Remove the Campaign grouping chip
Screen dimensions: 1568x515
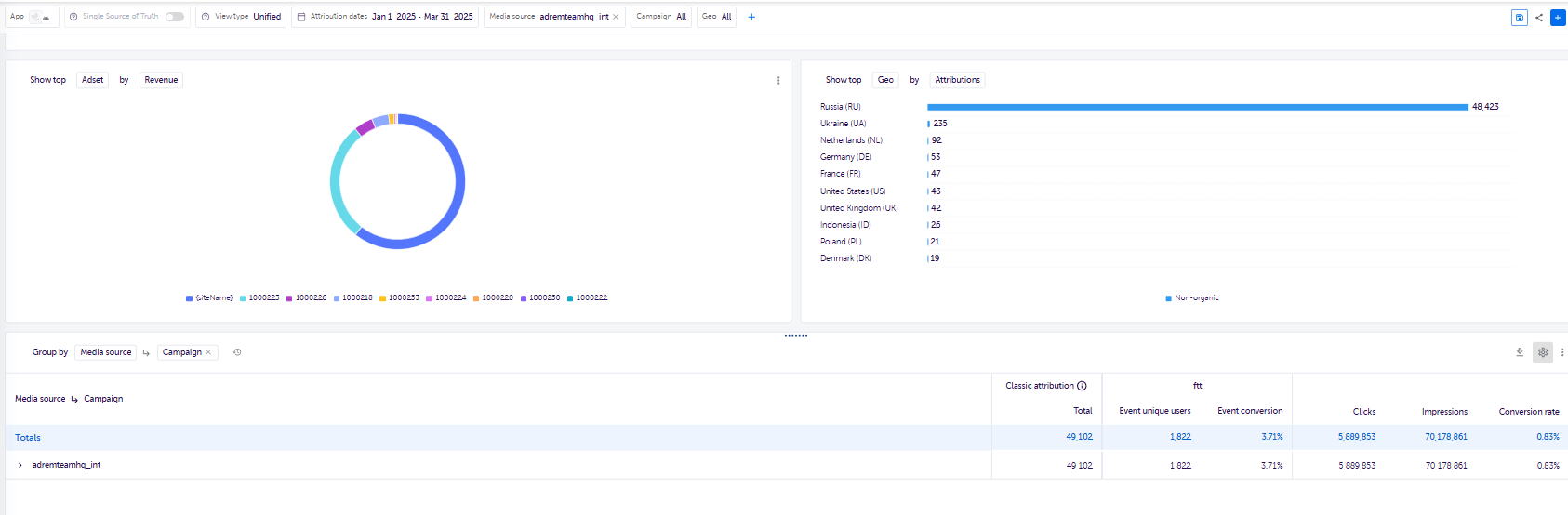click(208, 352)
